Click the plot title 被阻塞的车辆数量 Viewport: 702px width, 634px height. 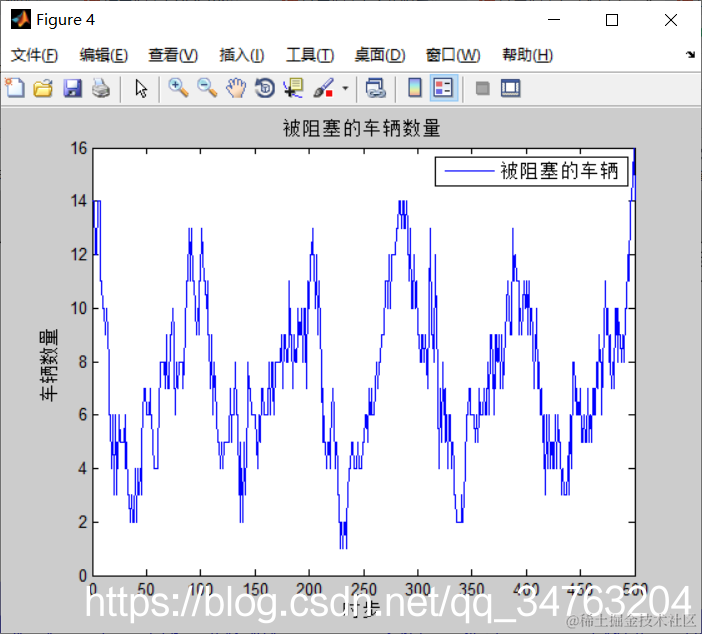click(361, 129)
